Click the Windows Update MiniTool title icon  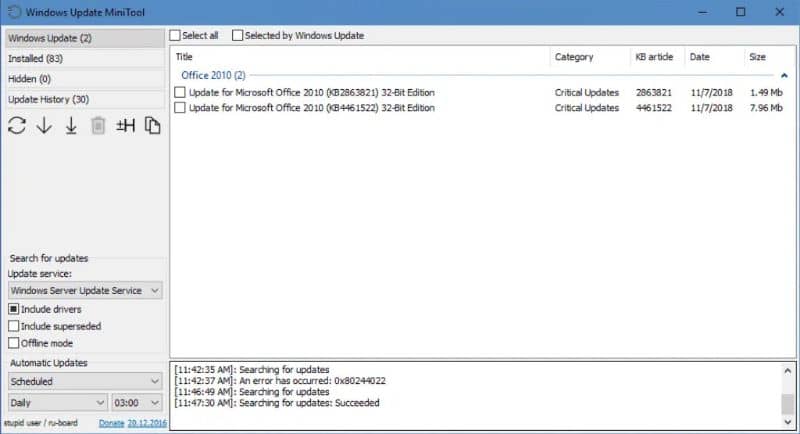point(14,12)
